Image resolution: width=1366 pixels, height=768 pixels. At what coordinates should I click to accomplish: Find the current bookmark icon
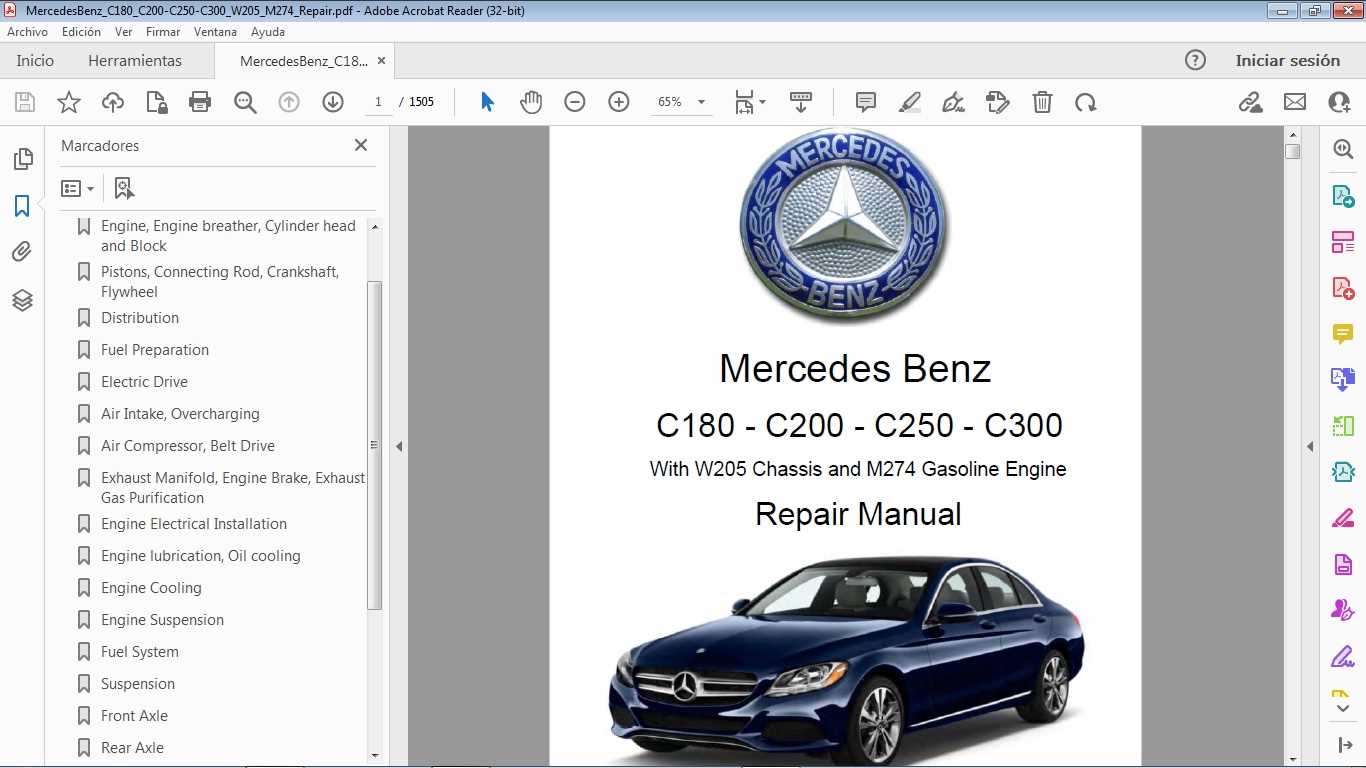tap(125, 188)
